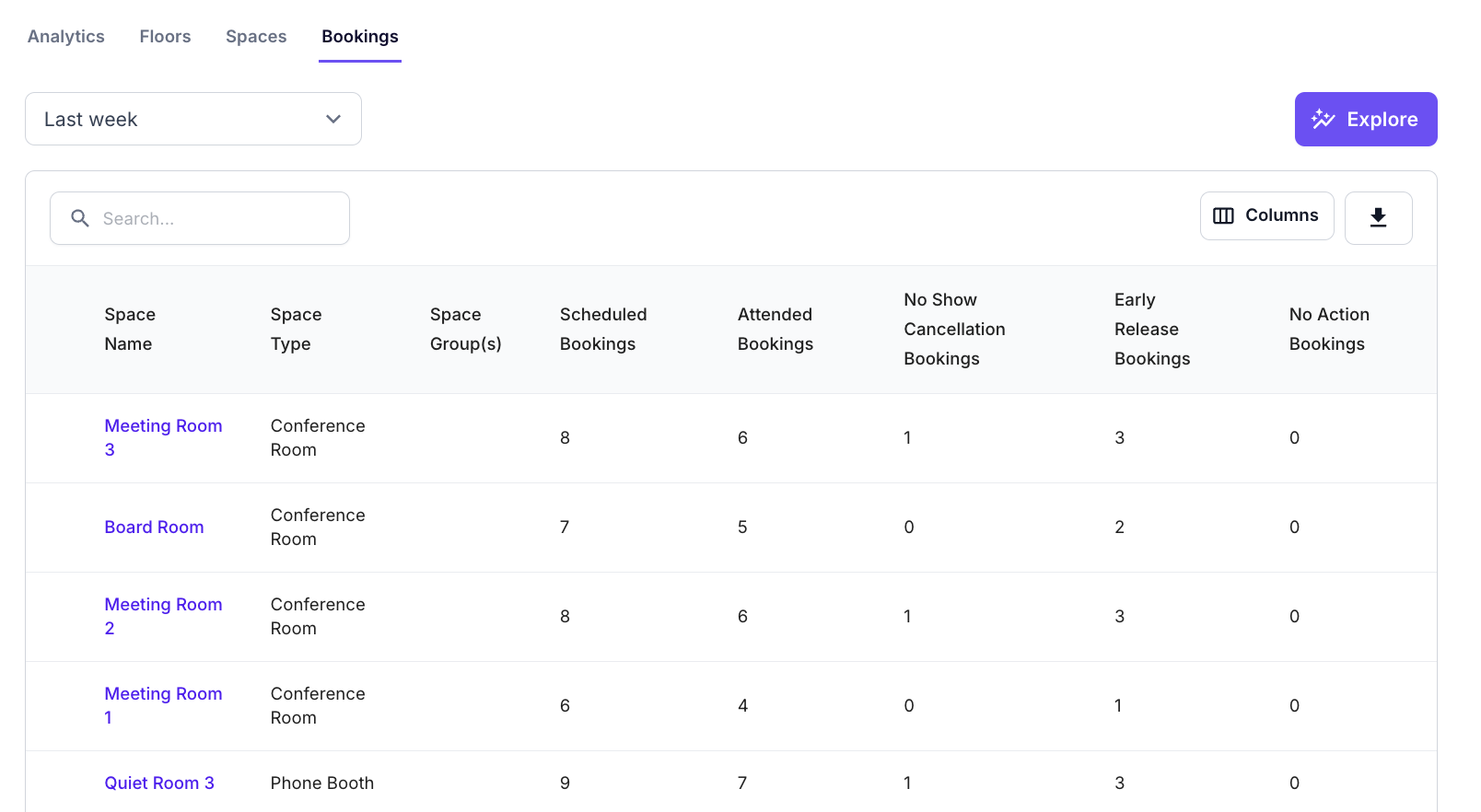The width and height of the screenshot is (1481, 812).
Task: Click the magnifier icon in search box
Action: click(80, 218)
